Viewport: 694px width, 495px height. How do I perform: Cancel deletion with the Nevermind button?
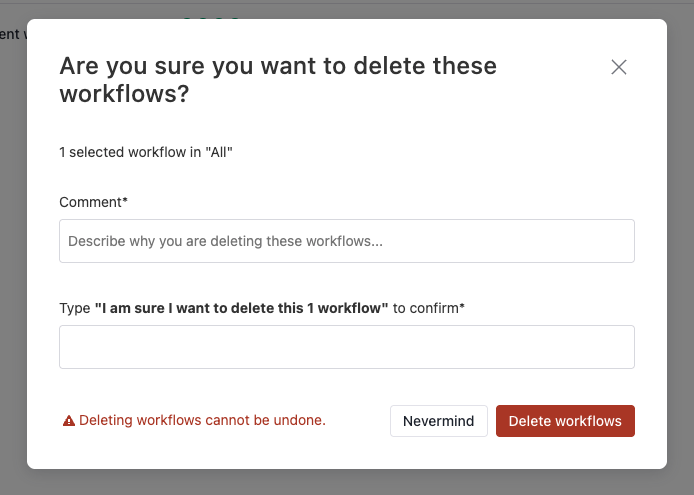(439, 421)
